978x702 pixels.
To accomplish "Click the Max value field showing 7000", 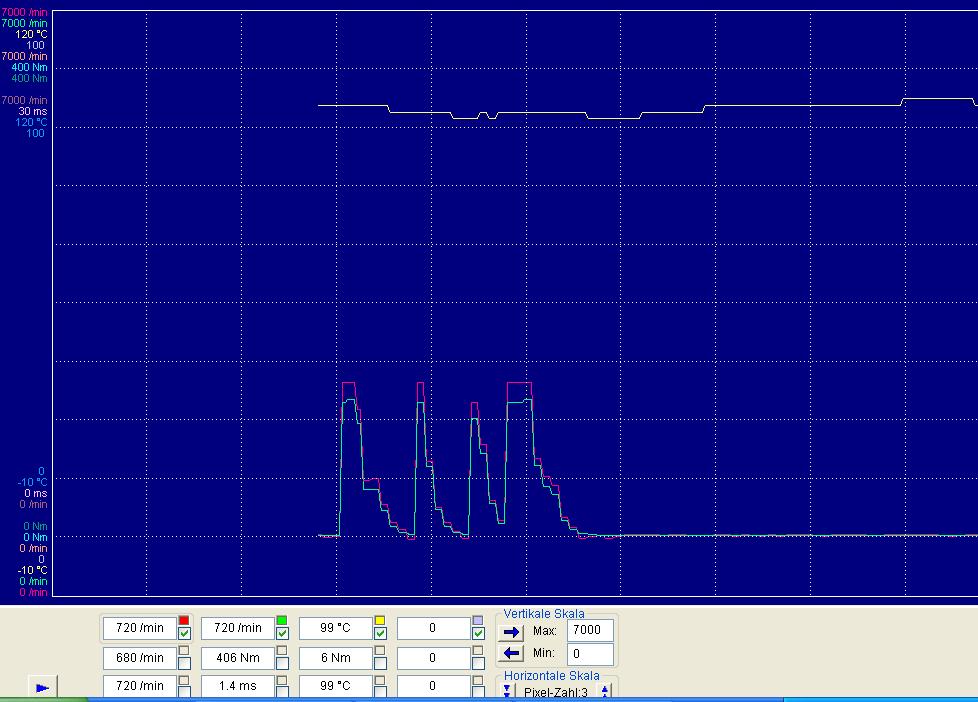I will (x=590, y=631).
